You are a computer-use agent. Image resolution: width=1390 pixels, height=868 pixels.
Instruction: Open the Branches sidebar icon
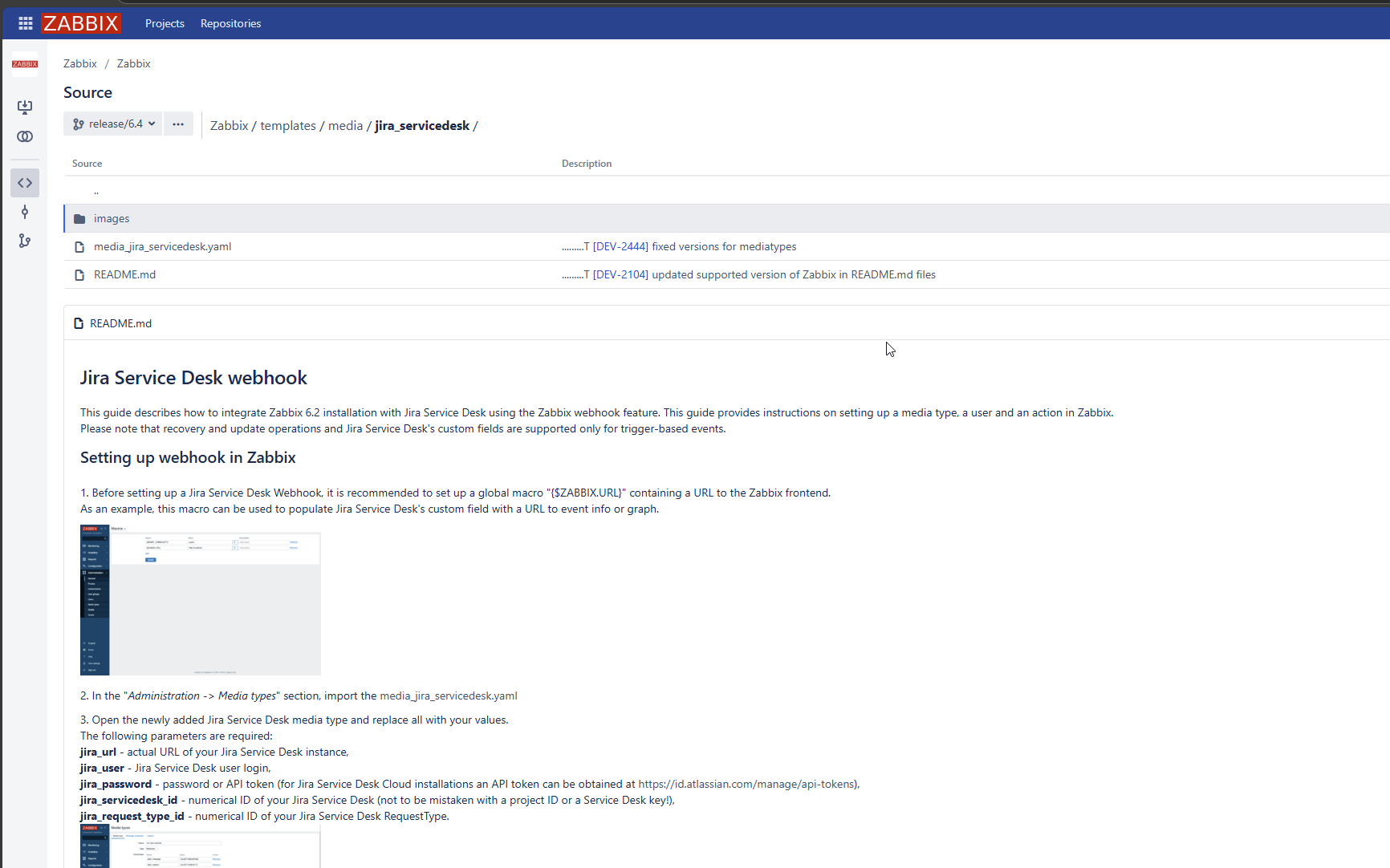click(x=25, y=241)
